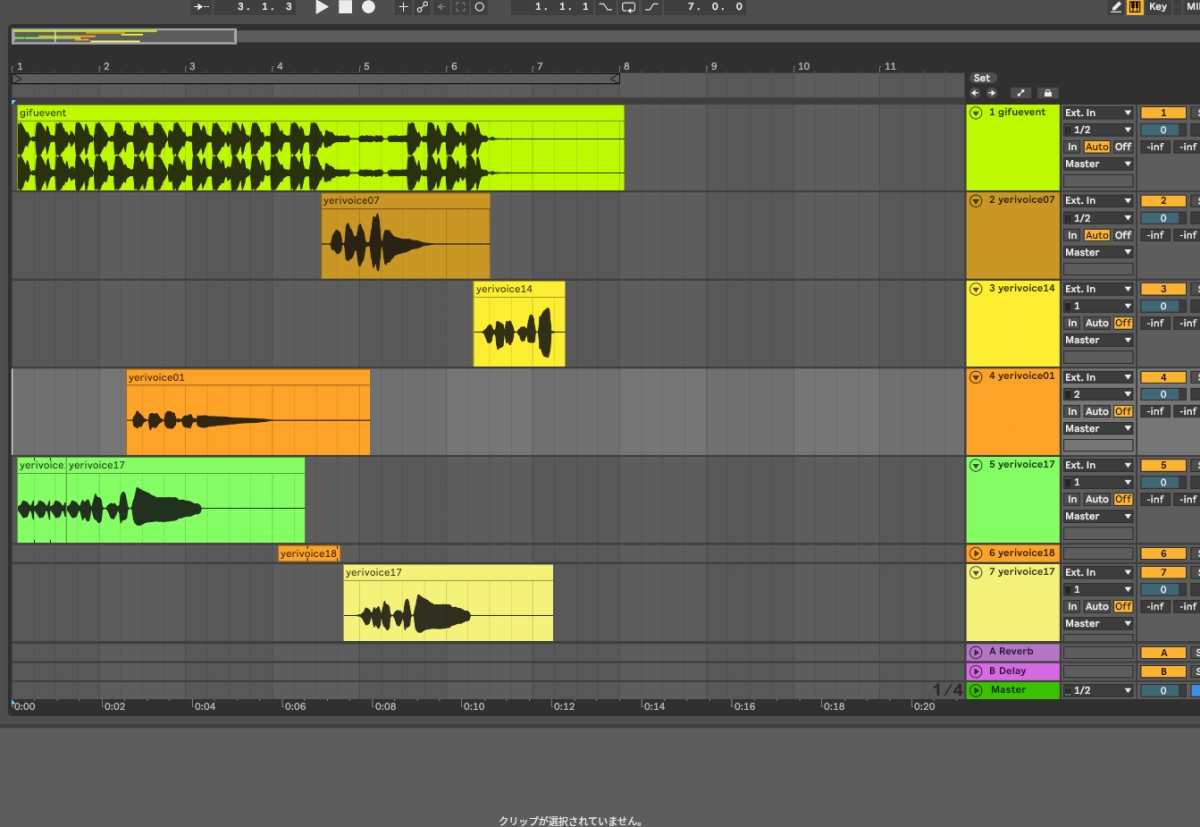Activate the Draw Mode pencil icon

1116,7
